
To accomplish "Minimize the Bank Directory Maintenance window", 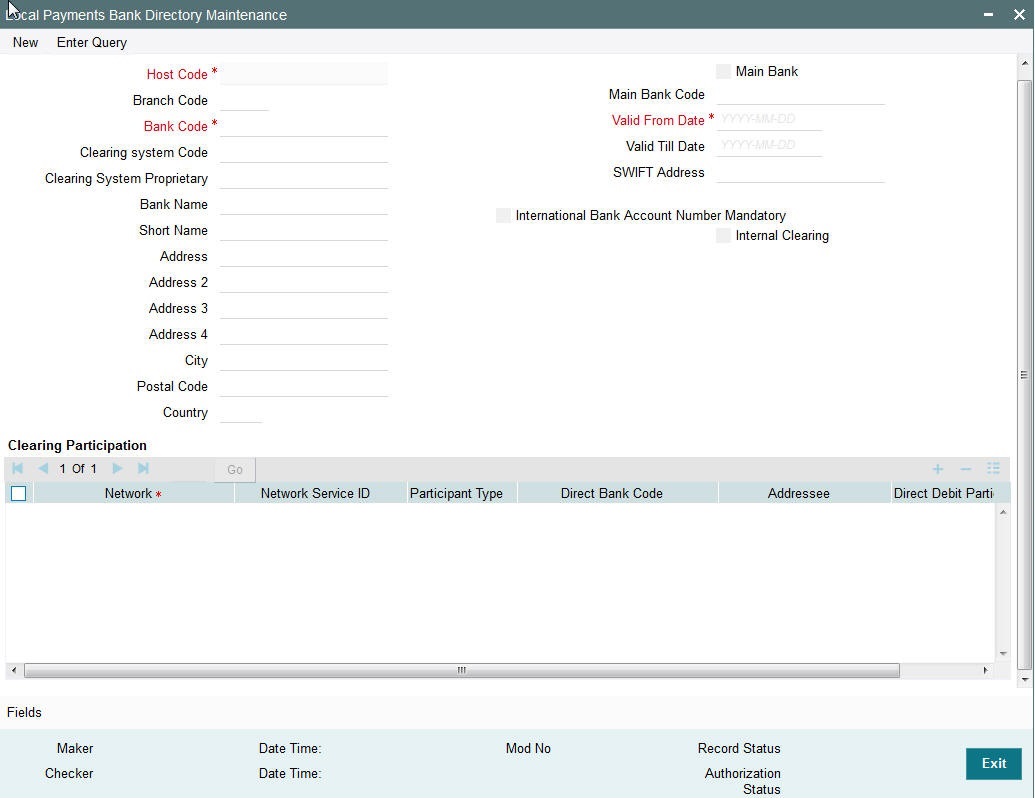I will (988, 15).
